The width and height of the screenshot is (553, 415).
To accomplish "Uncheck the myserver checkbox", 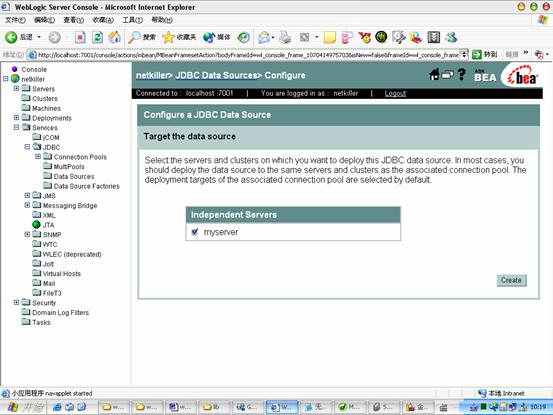I will (x=195, y=232).
